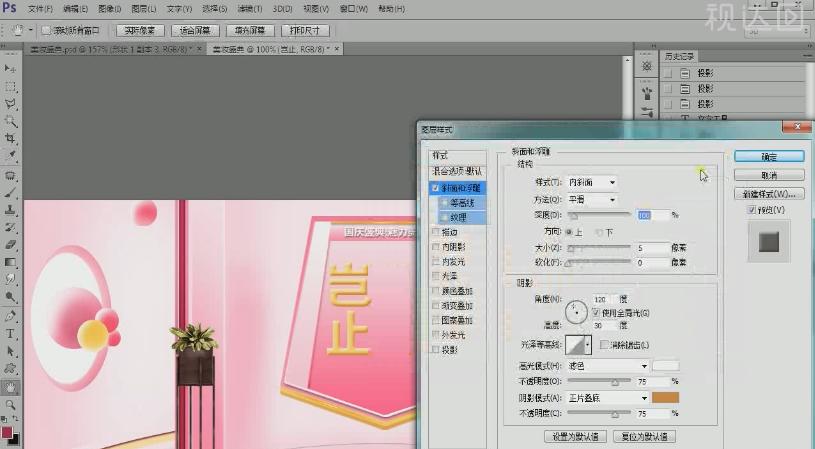Click the 取消 (Cancel) button

coord(769,175)
